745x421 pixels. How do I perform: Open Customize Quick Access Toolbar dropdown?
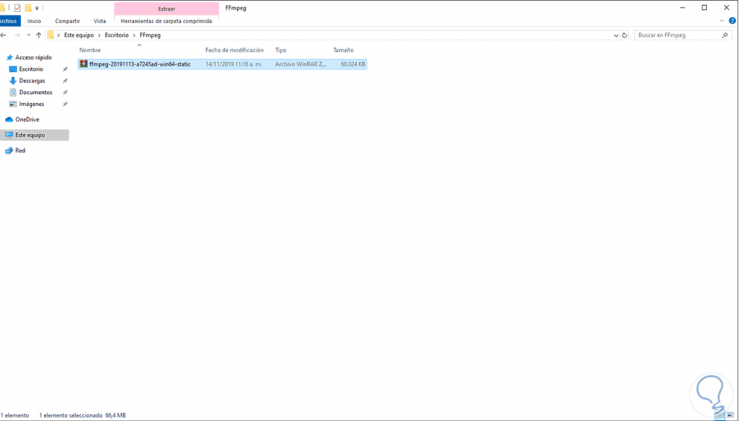[37, 9]
